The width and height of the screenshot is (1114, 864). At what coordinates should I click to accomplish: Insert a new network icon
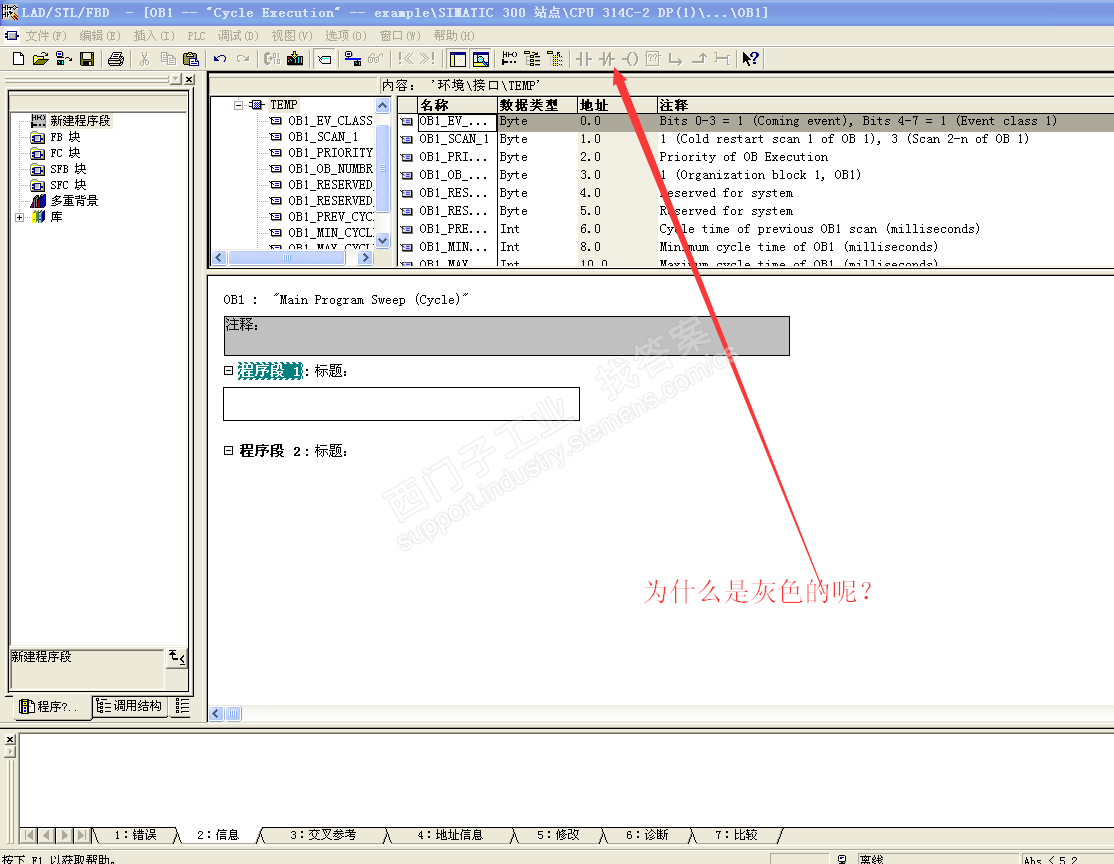(509, 59)
